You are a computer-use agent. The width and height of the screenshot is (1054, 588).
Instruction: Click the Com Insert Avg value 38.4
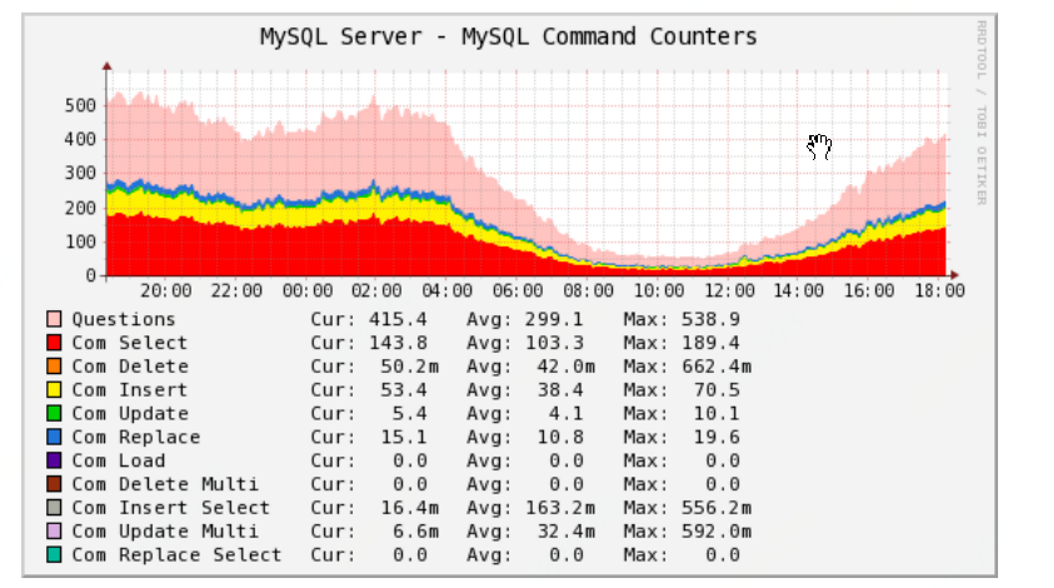(560, 390)
